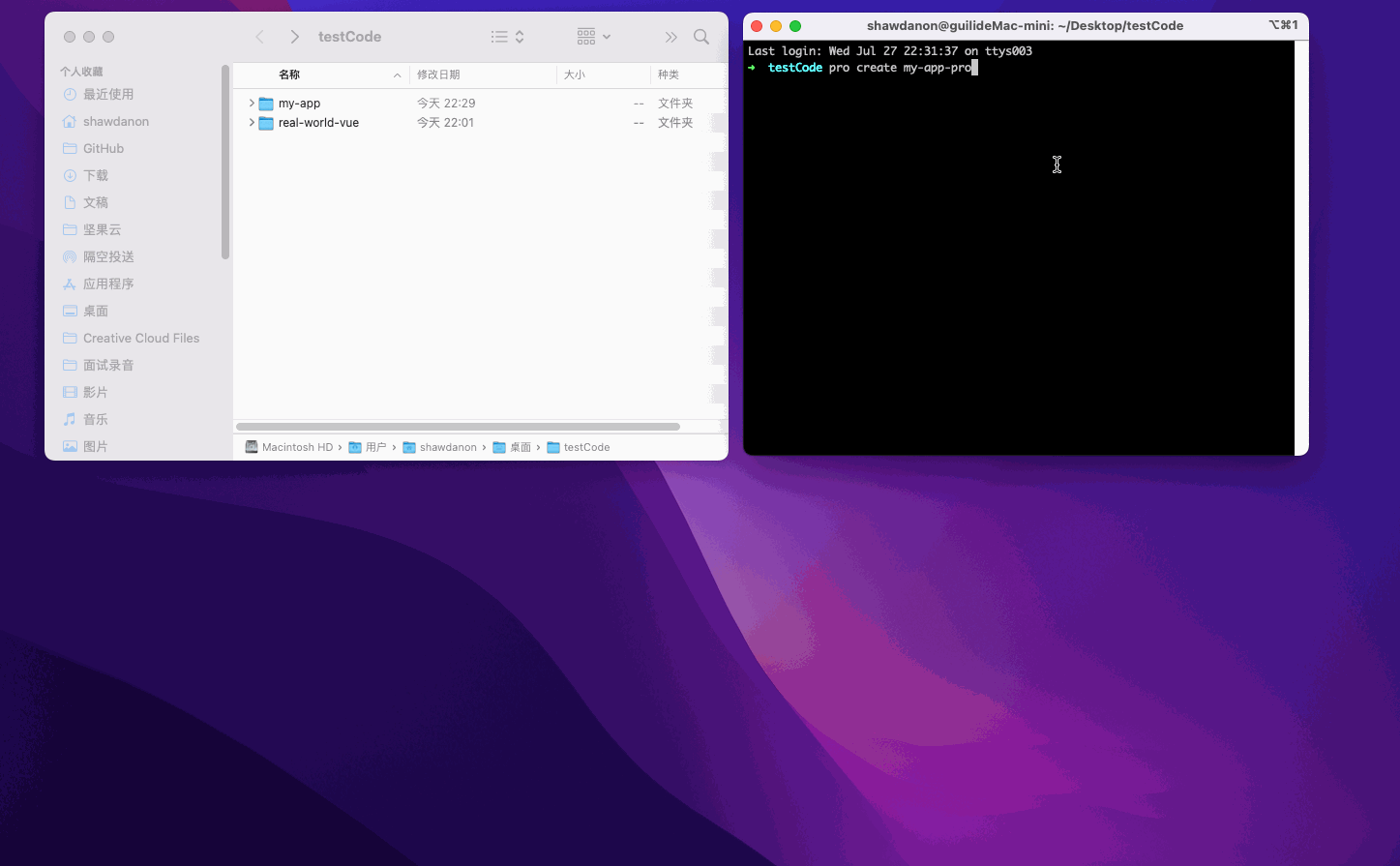
Task: Expand the real-world-vue folder disclosure triangle
Action: (x=252, y=123)
